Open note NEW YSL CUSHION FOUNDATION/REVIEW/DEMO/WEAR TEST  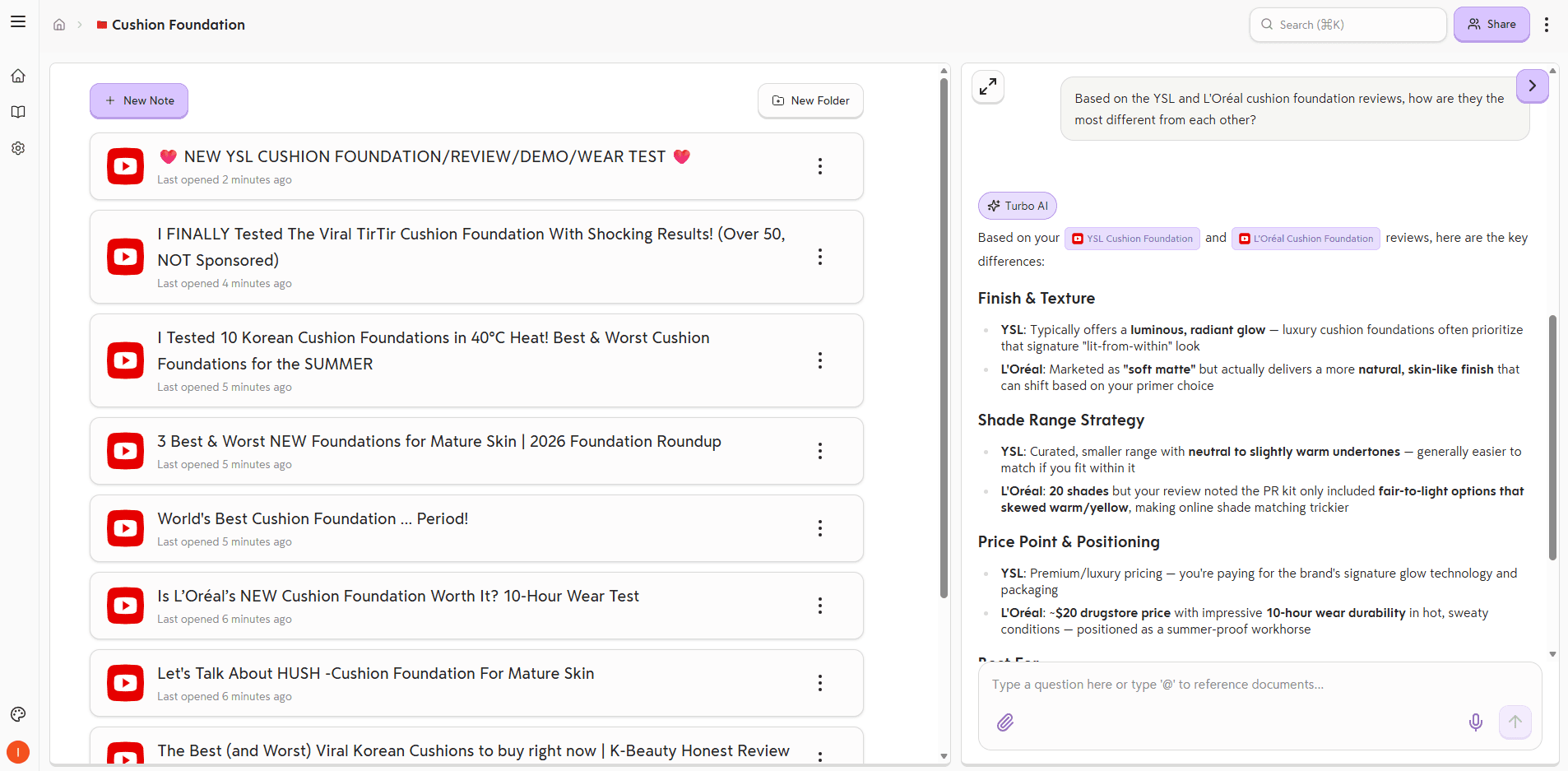pos(476,166)
